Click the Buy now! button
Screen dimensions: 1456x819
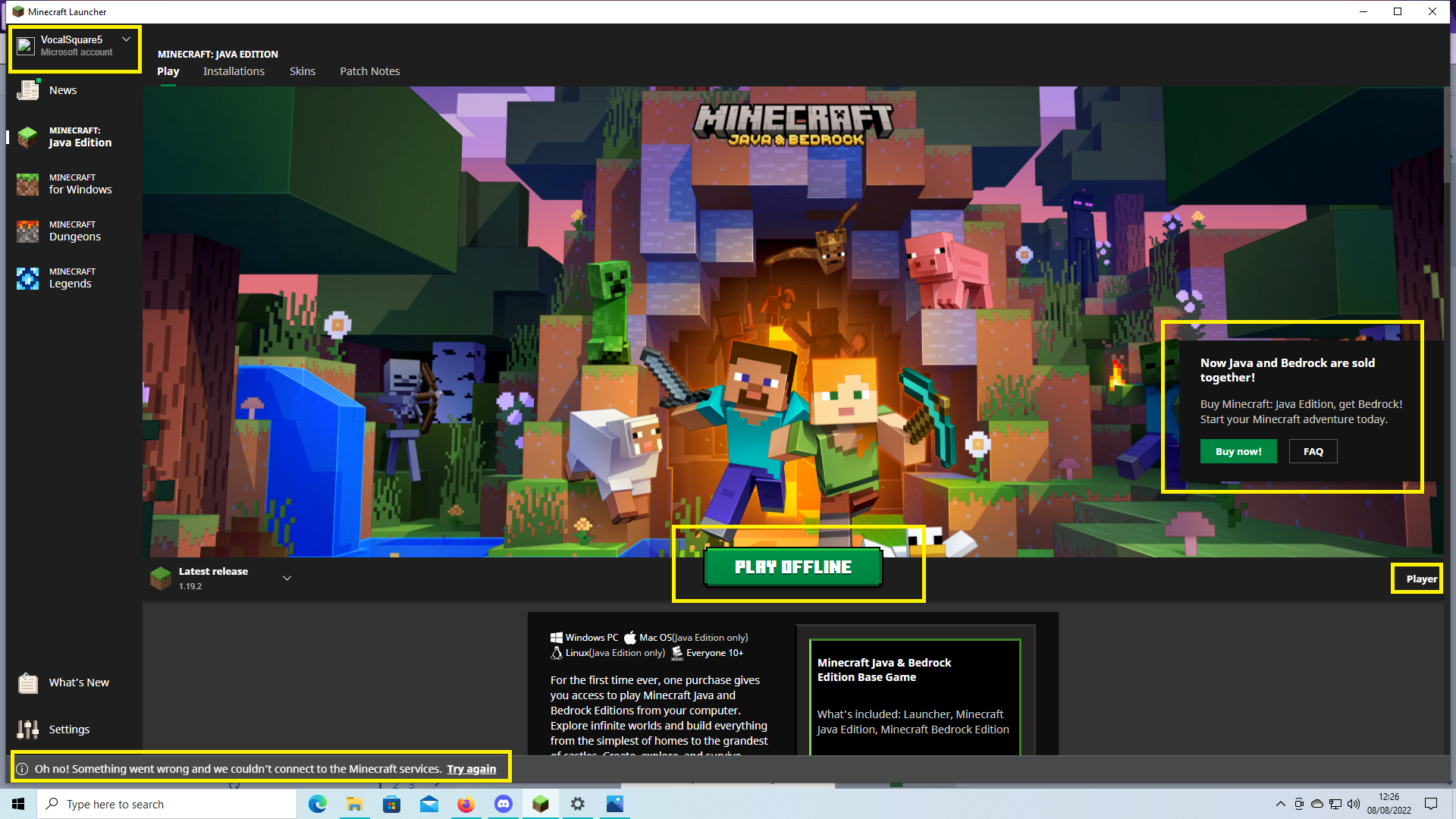tap(1238, 451)
